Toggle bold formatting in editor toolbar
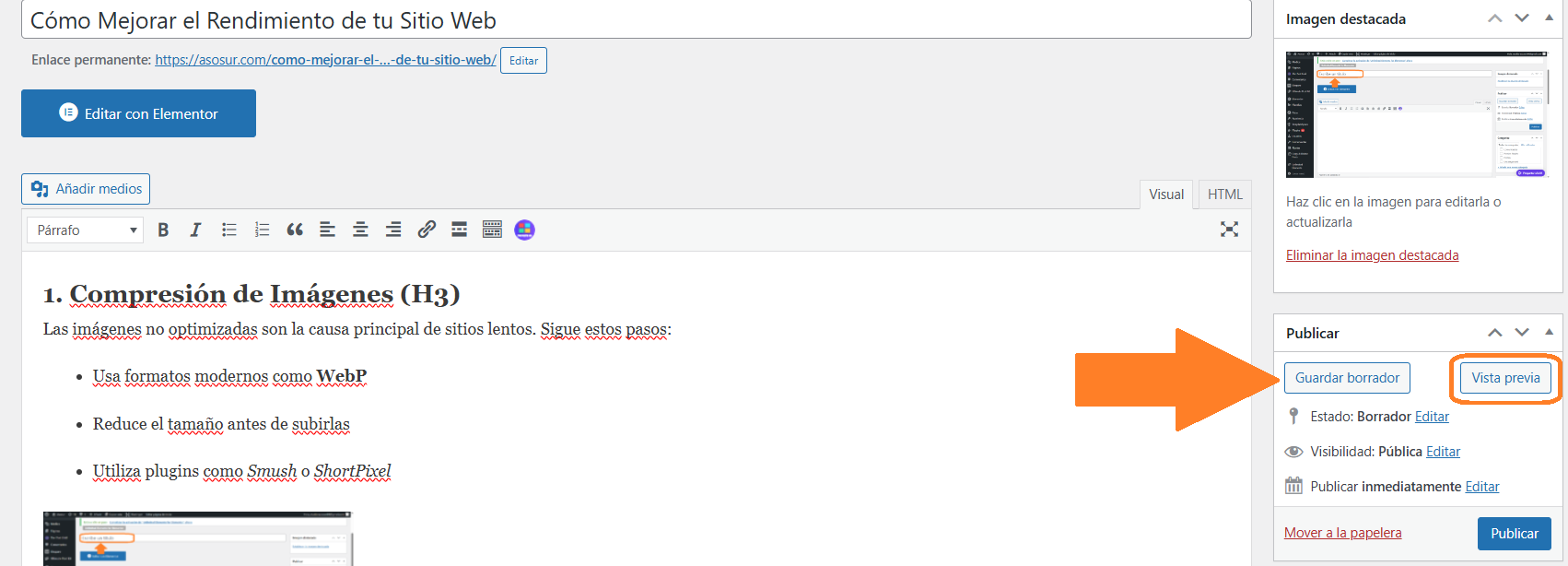 (x=163, y=230)
